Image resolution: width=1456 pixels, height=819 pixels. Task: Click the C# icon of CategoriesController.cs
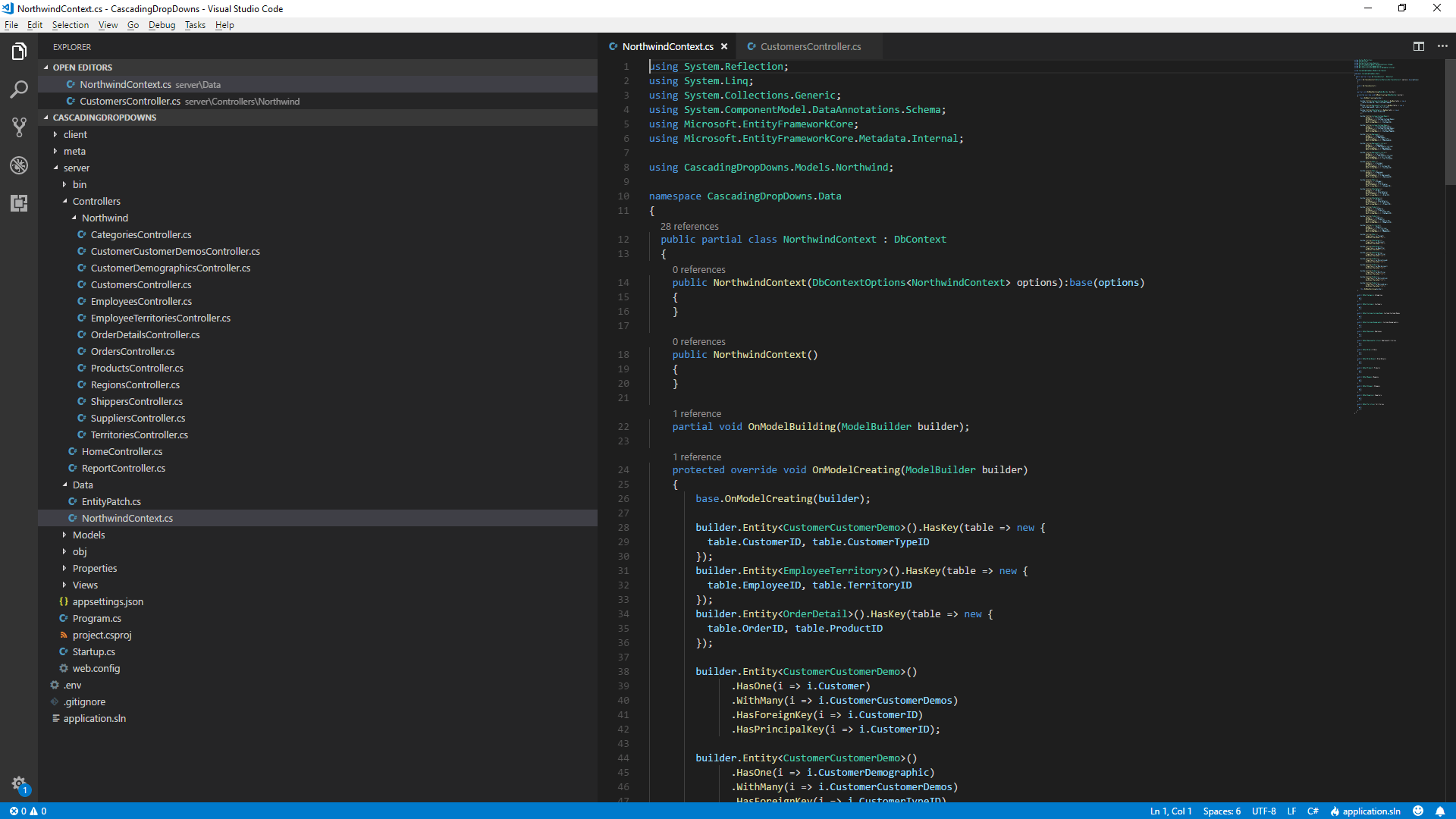82,235
